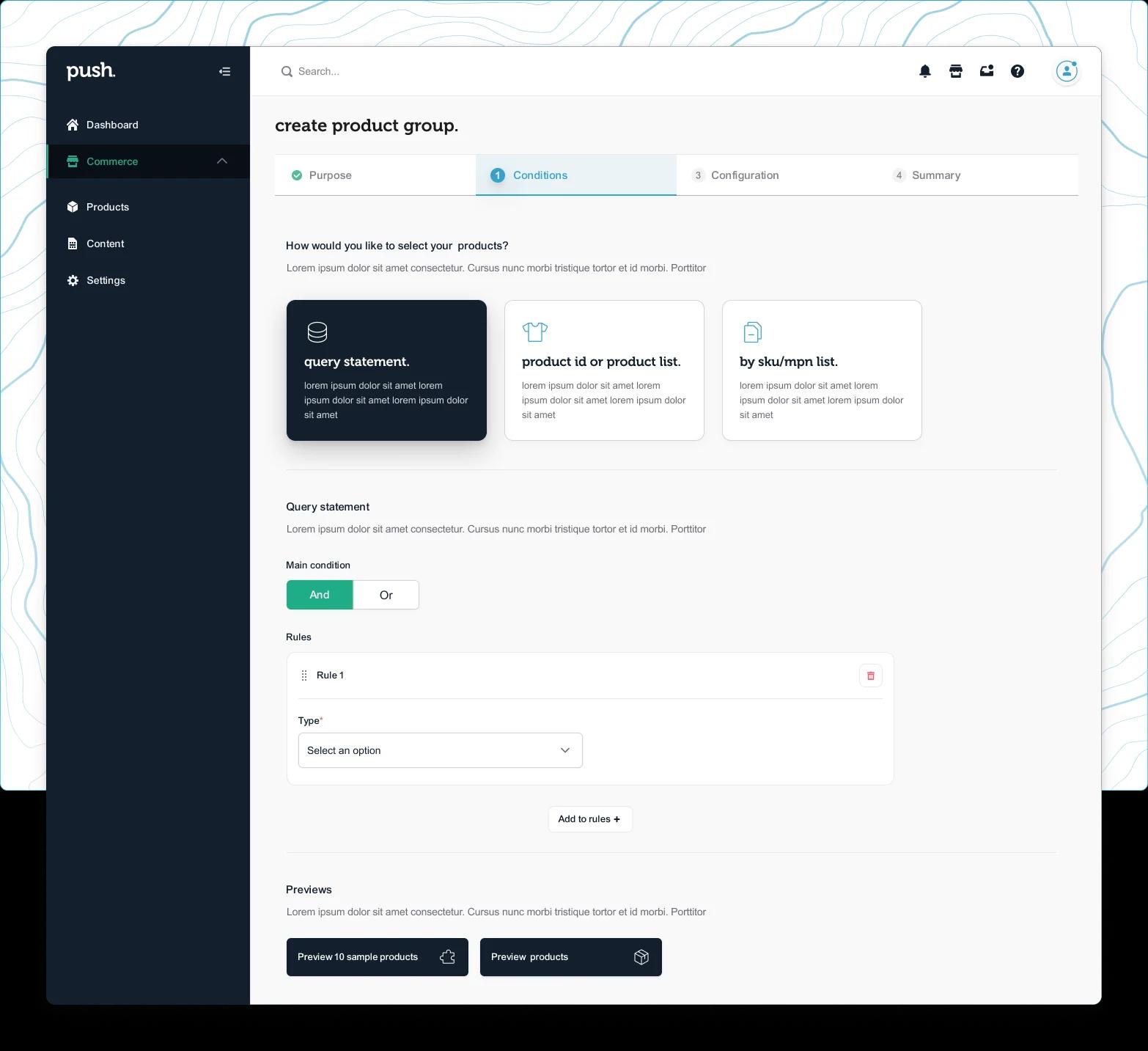Open the store icon in top bar
1148x1051 pixels.
(956, 71)
